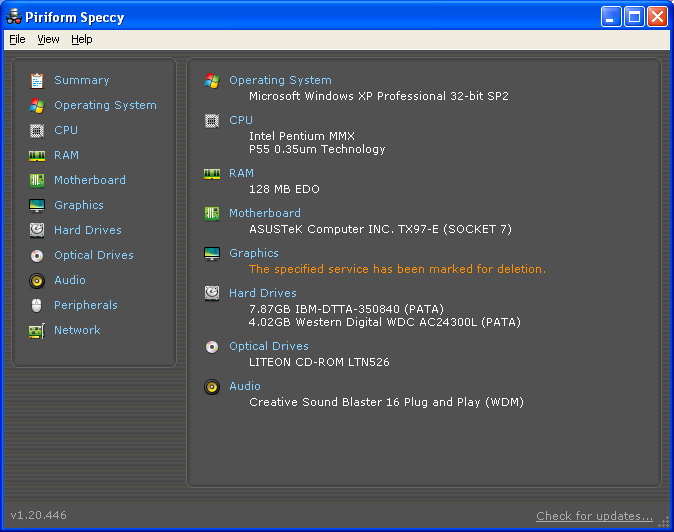Click the Optical Drives disc icon in sidebar
Image resolution: width=674 pixels, height=532 pixels.
[x=37, y=256]
